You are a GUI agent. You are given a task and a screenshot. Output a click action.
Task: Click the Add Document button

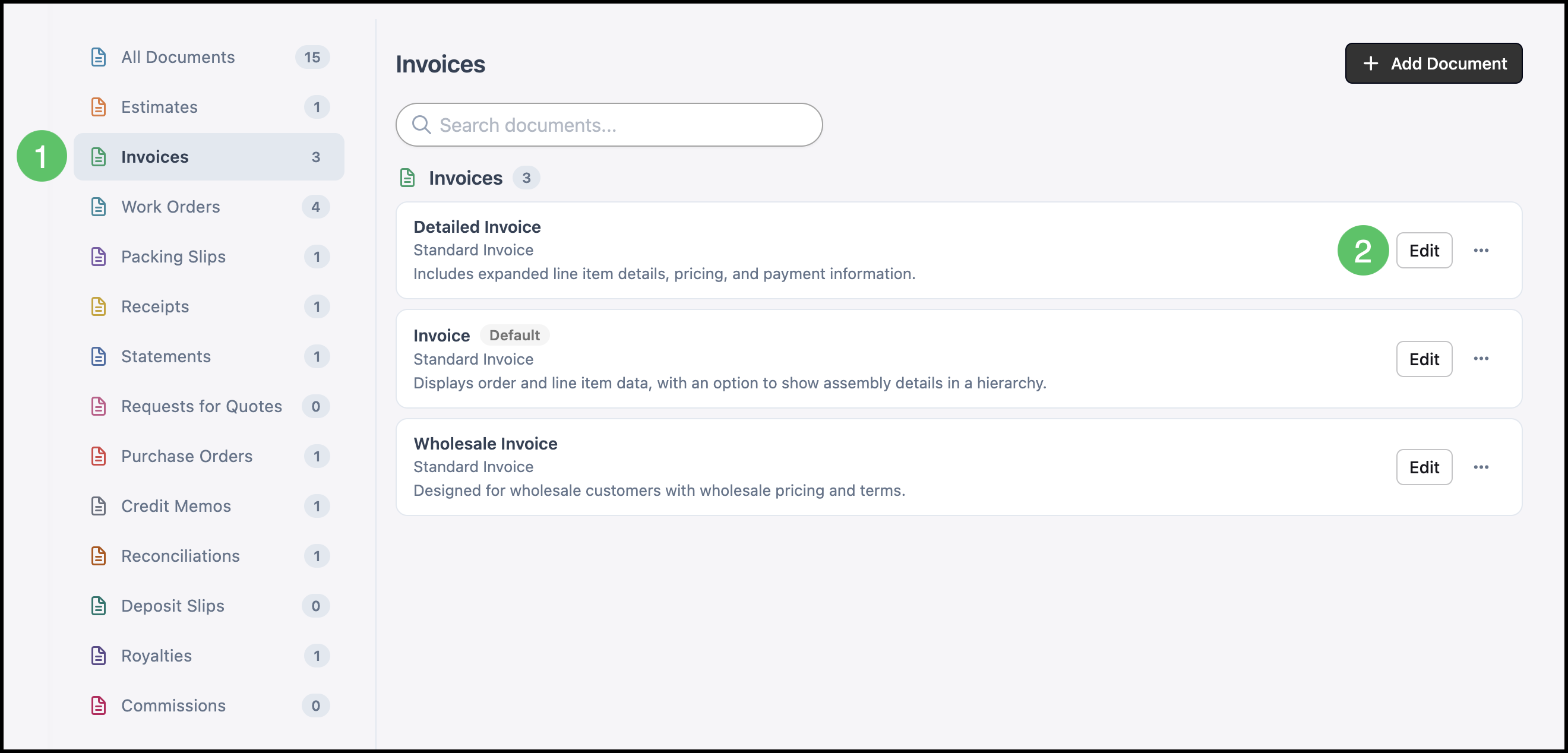point(1433,64)
